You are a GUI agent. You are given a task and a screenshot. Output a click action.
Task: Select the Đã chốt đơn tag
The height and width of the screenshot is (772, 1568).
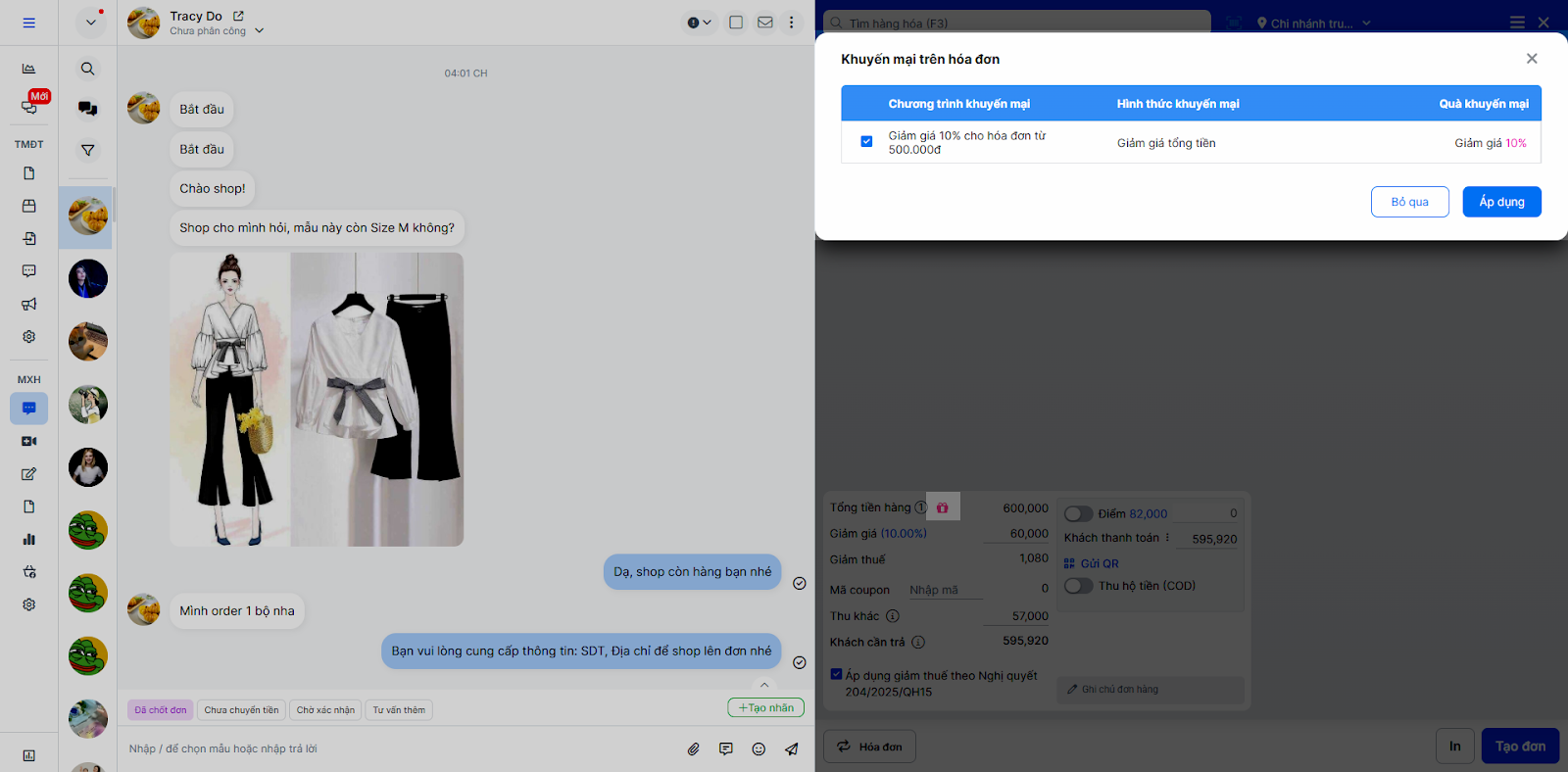click(x=160, y=710)
